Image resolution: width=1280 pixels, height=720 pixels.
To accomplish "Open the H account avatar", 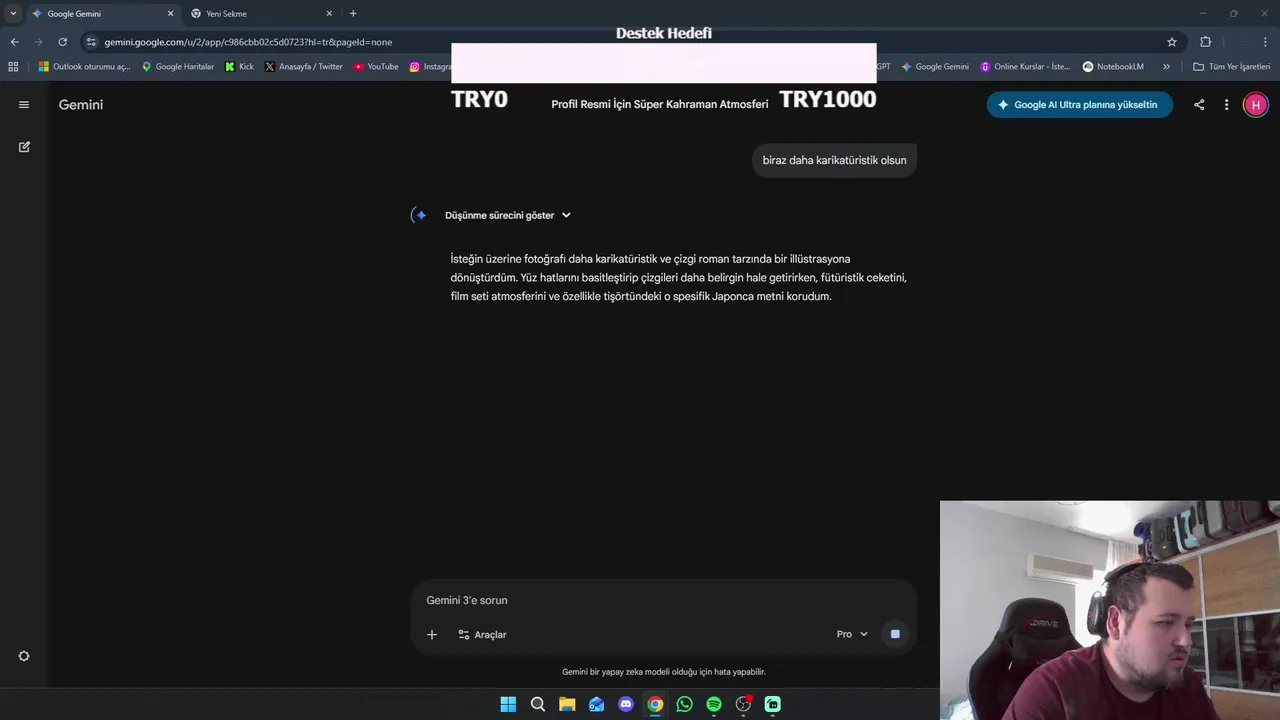I will point(1256,104).
